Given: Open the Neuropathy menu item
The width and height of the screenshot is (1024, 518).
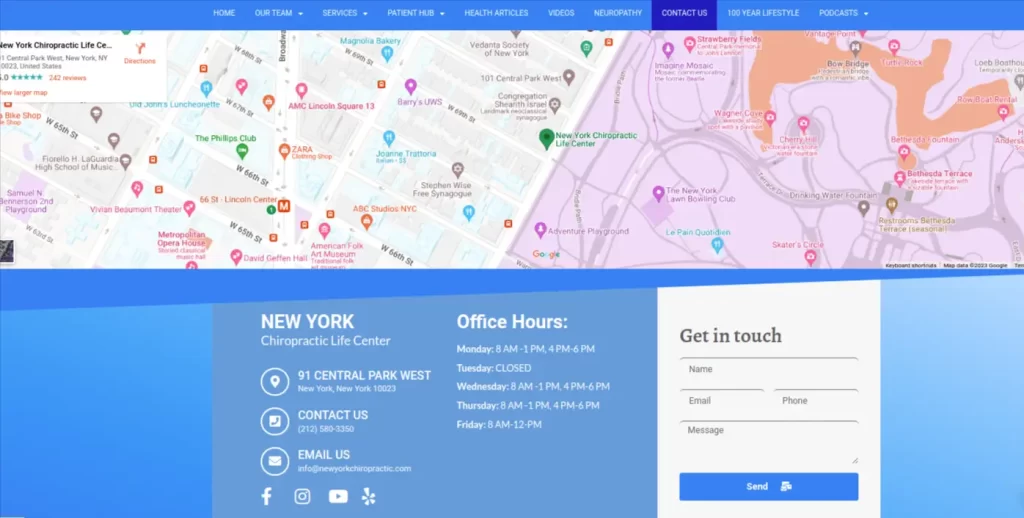Looking at the screenshot, I should point(618,13).
